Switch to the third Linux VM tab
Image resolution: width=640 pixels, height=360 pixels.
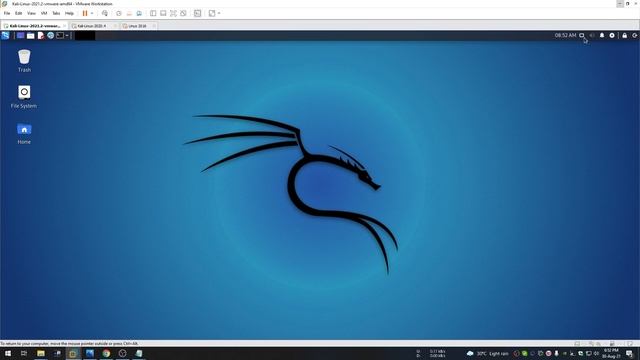[139, 25]
